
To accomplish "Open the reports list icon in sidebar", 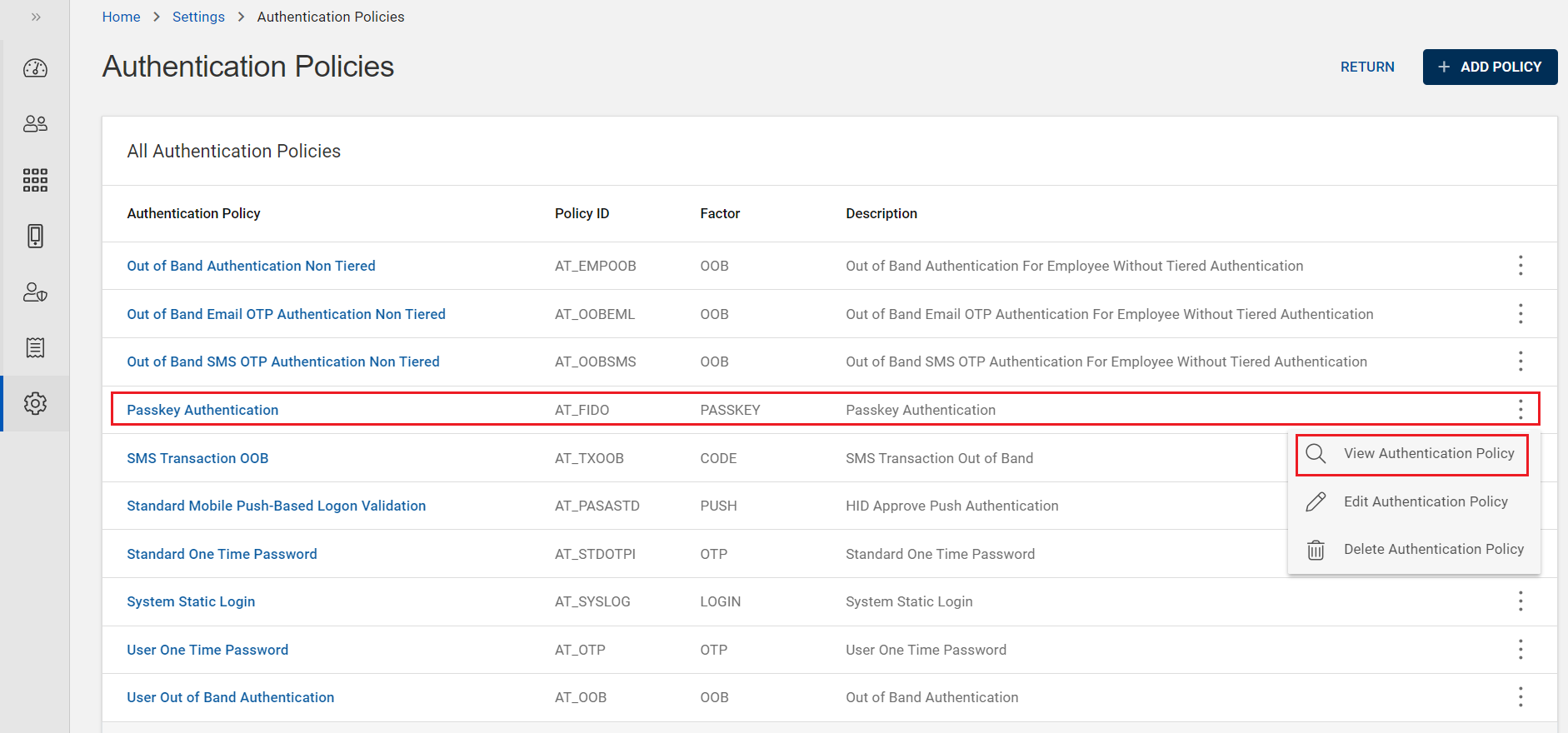I will point(35,347).
